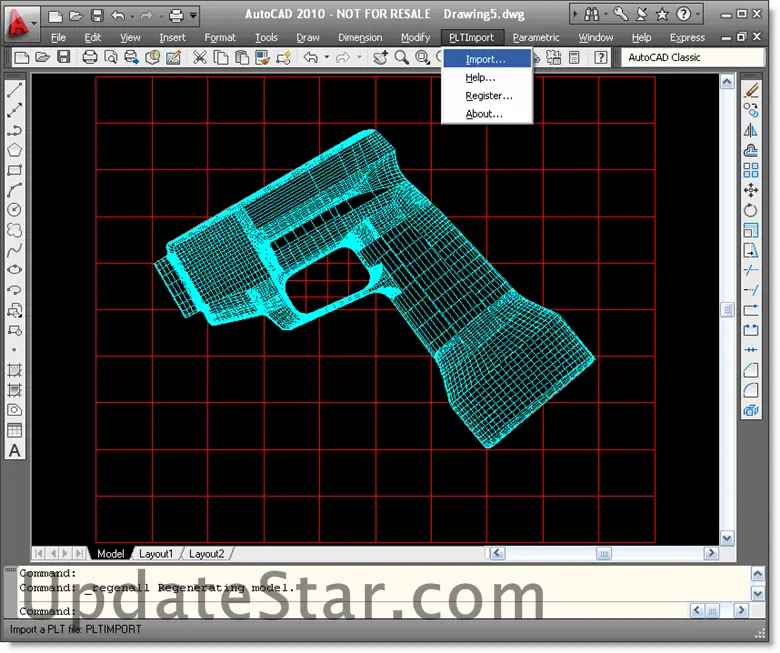The width and height of the screenshot is (780, 653).
Task: Click the command line input area
Action: pyautogui.click(x=353, y=611)
